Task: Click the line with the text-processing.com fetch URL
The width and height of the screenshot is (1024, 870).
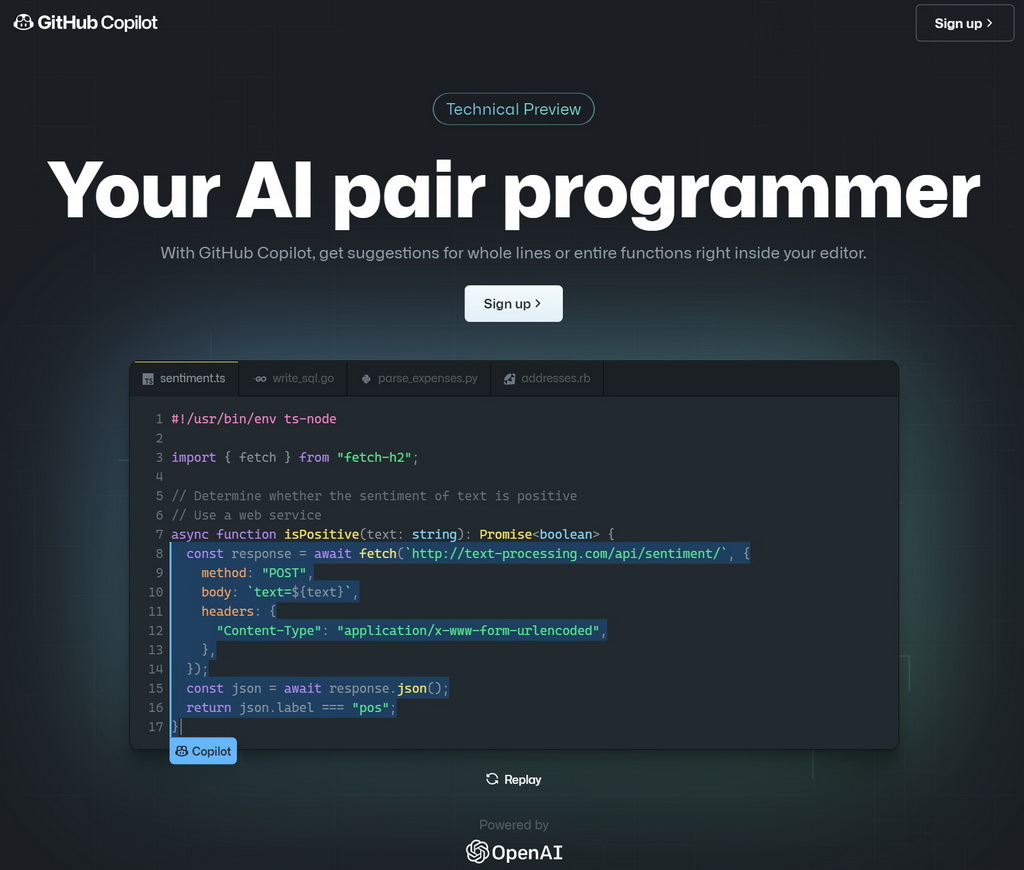Action: 468,554
